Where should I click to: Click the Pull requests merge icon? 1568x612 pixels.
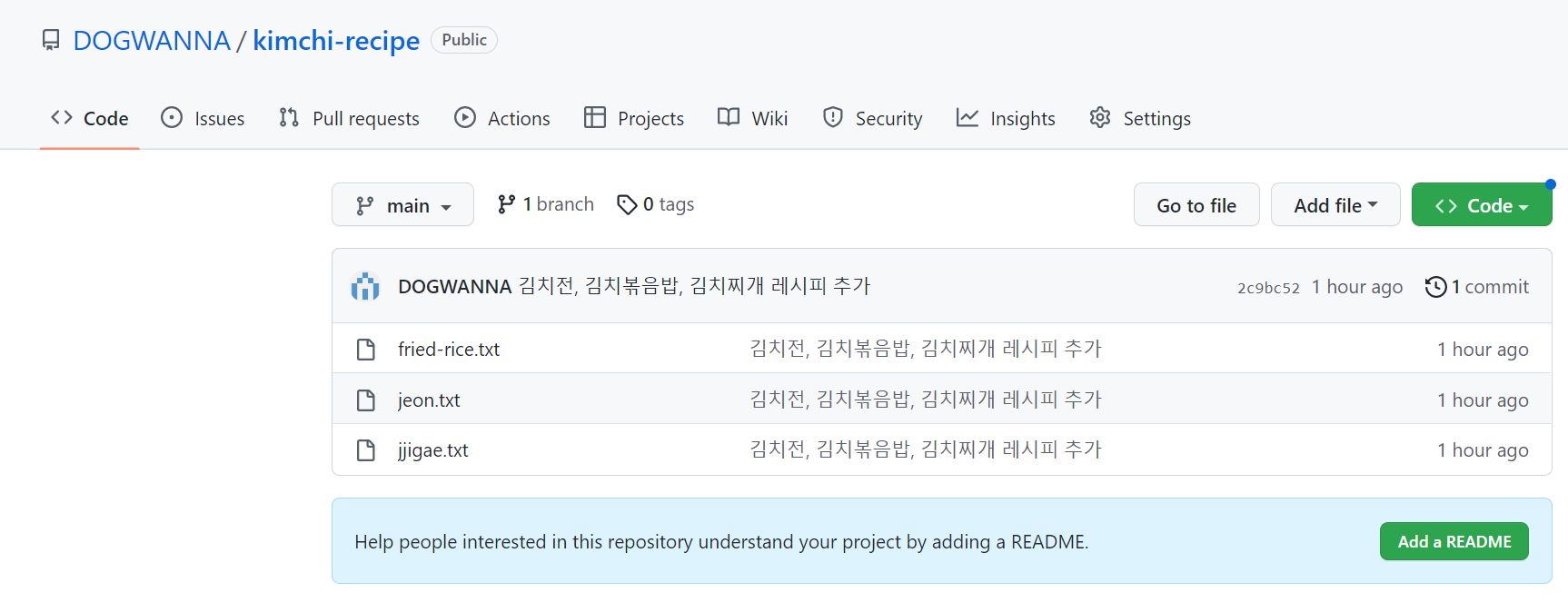pos(289,117)
